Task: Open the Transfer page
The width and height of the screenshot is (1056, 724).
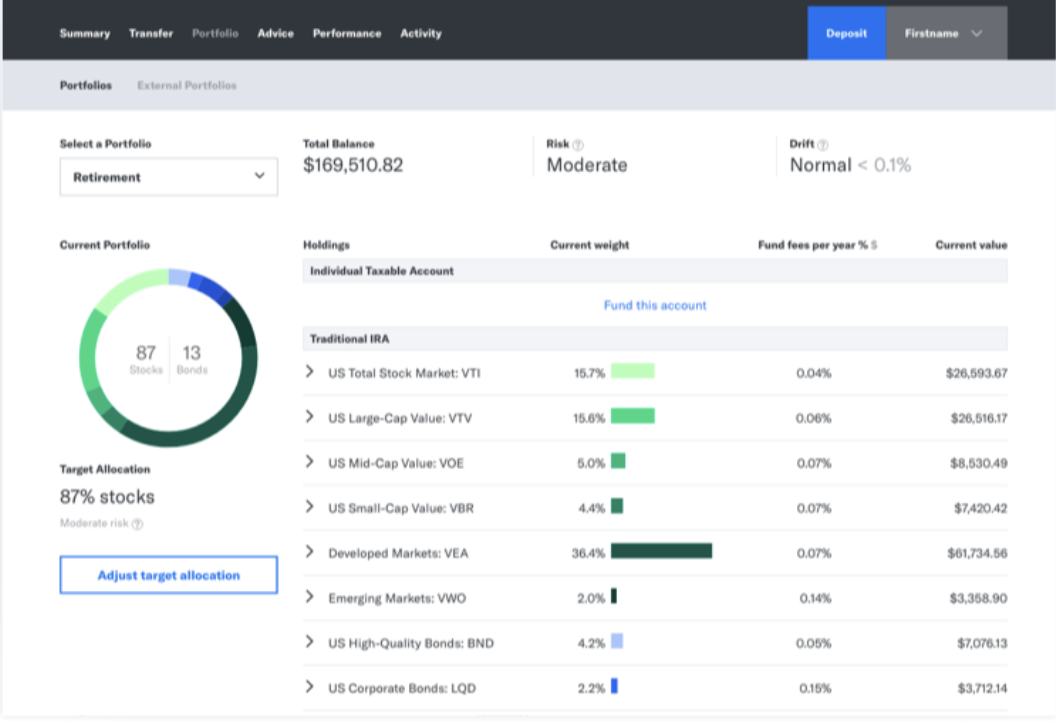Action: click(x=151, y=33)
